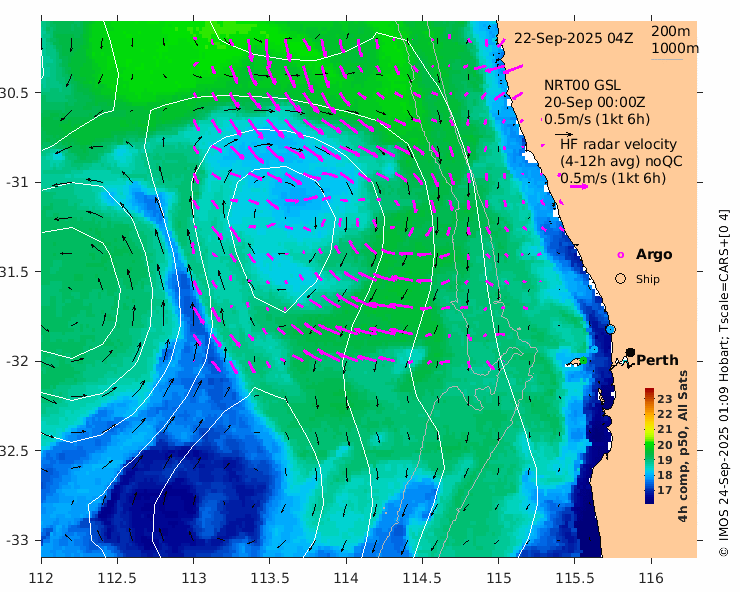Click the 114.5 longitude axis label

coord(422,578)
